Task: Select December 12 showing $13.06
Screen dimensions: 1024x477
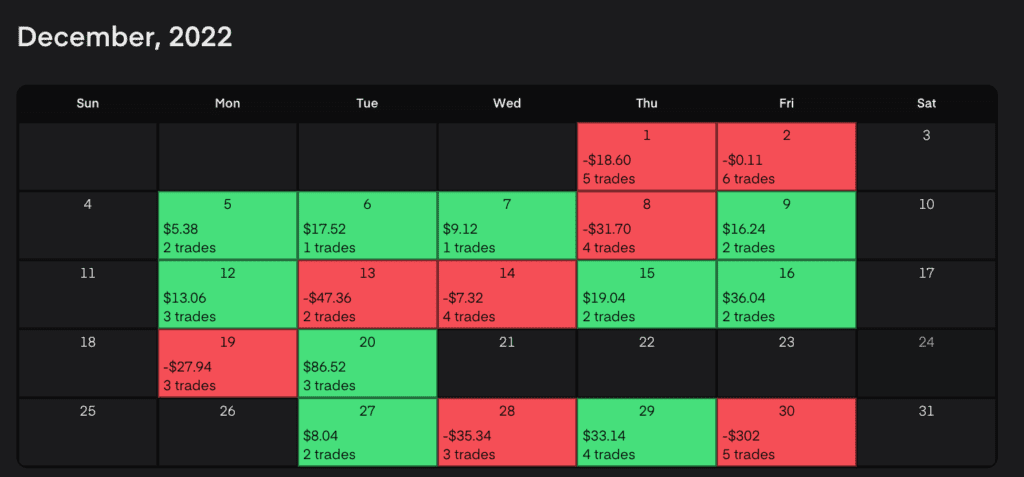Action: point(228,295)
